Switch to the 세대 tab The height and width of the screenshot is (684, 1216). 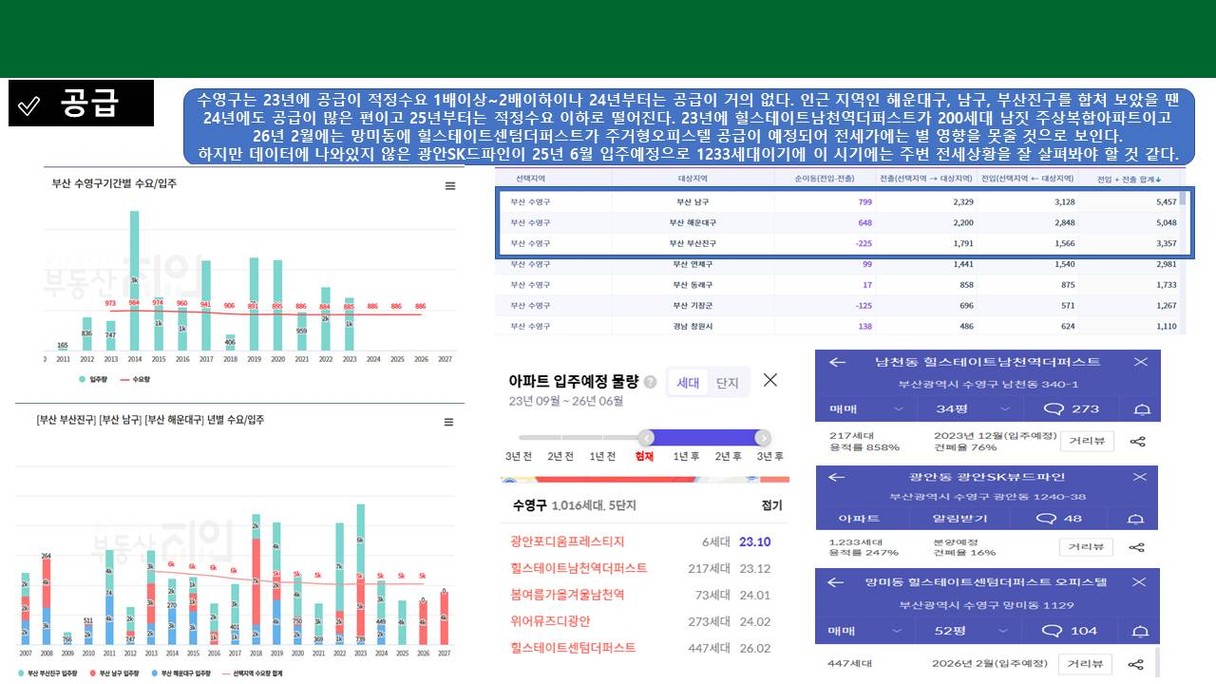pos(688,383)
